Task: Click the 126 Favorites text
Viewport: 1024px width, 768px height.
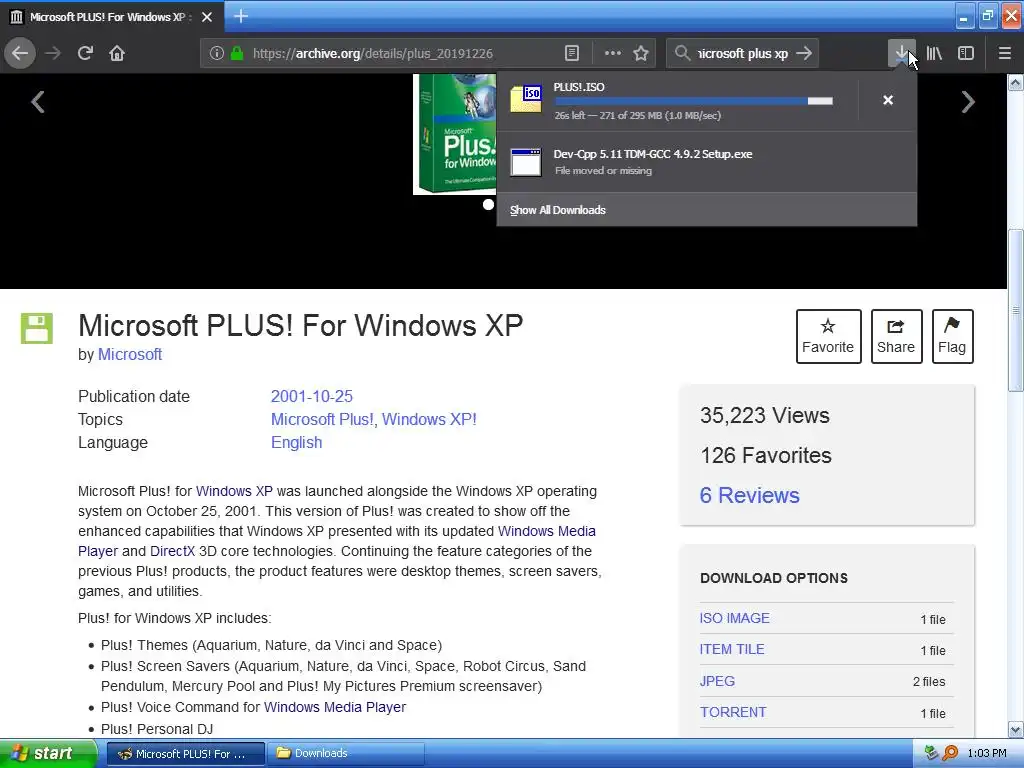Action: [x=765, y=455]
